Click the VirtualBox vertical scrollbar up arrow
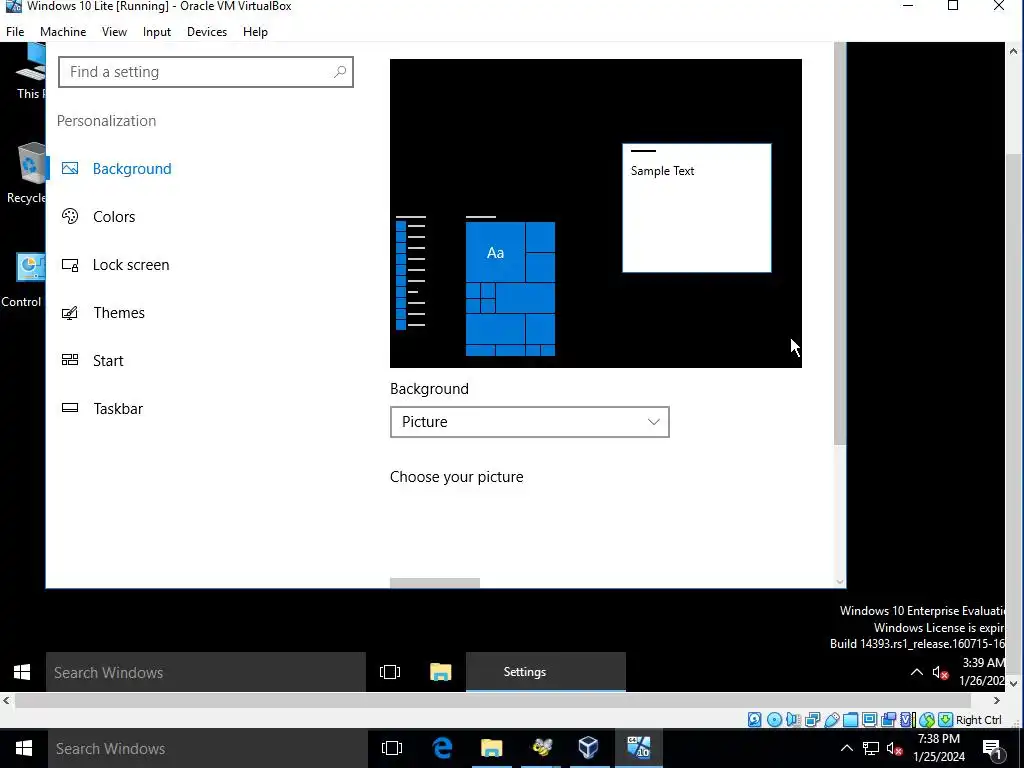 point(1014,50)
